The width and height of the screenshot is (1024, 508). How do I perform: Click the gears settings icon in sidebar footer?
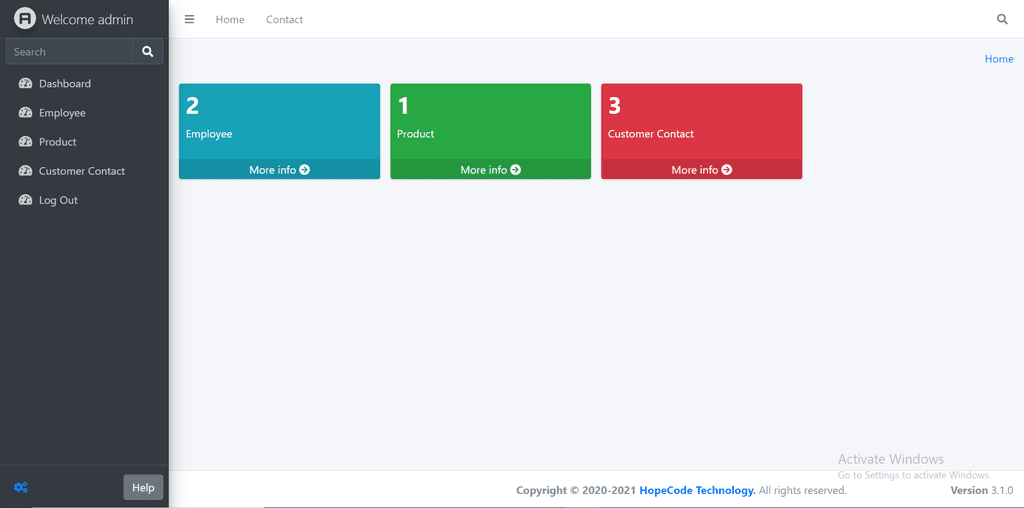click(x=21, y=487)
